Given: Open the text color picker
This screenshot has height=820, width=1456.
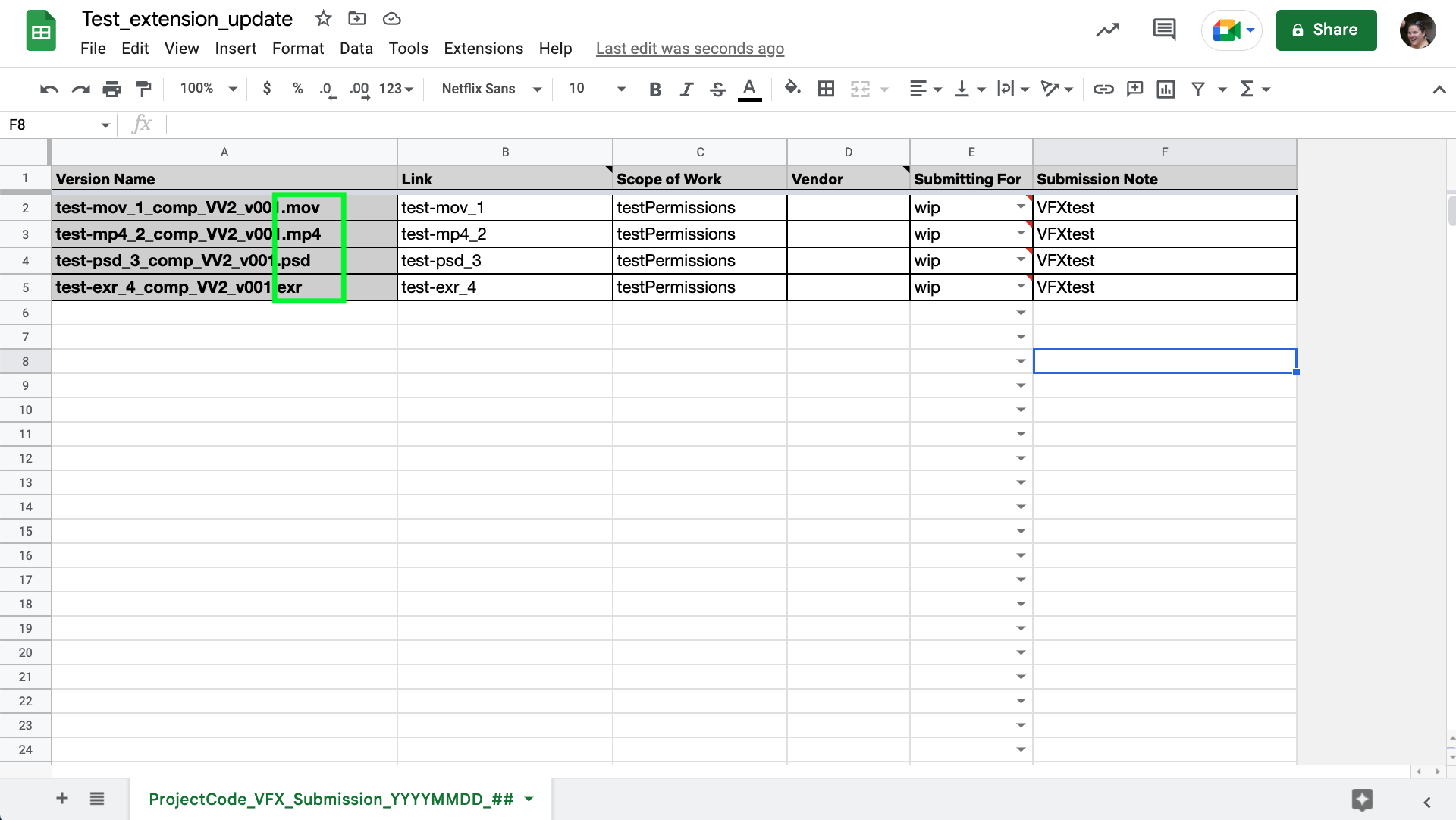Looking at the screenshot, I should click(x=749, y=90).
